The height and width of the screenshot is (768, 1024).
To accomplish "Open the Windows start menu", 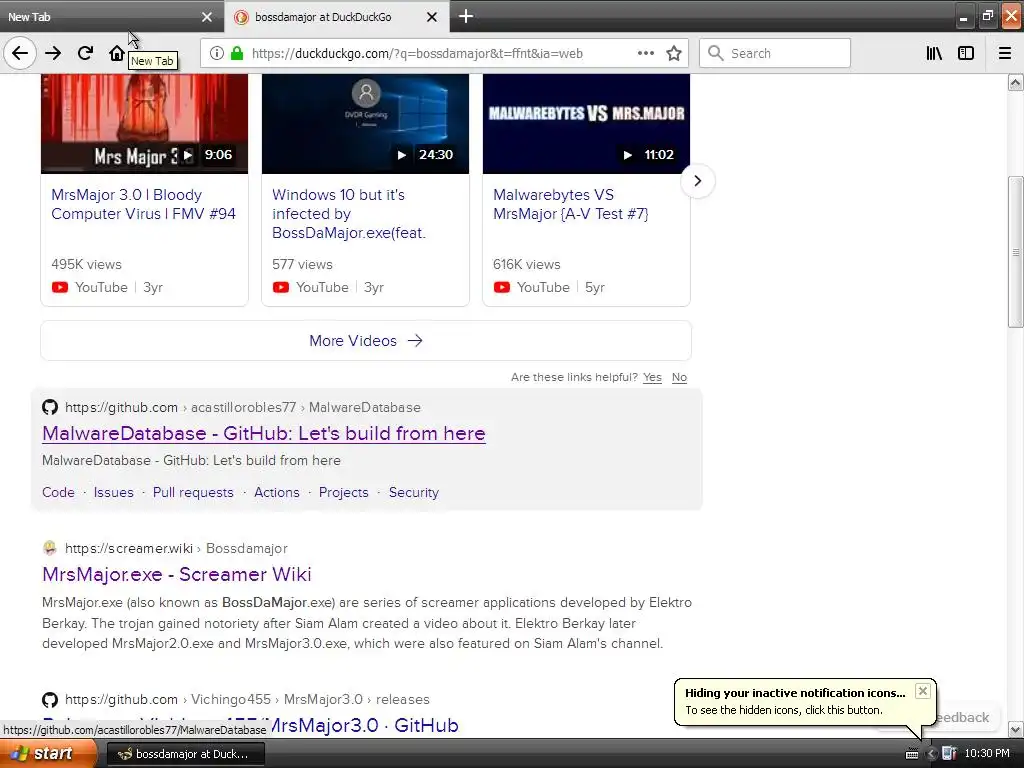I will pyautogui.click(x=47, y=754).
